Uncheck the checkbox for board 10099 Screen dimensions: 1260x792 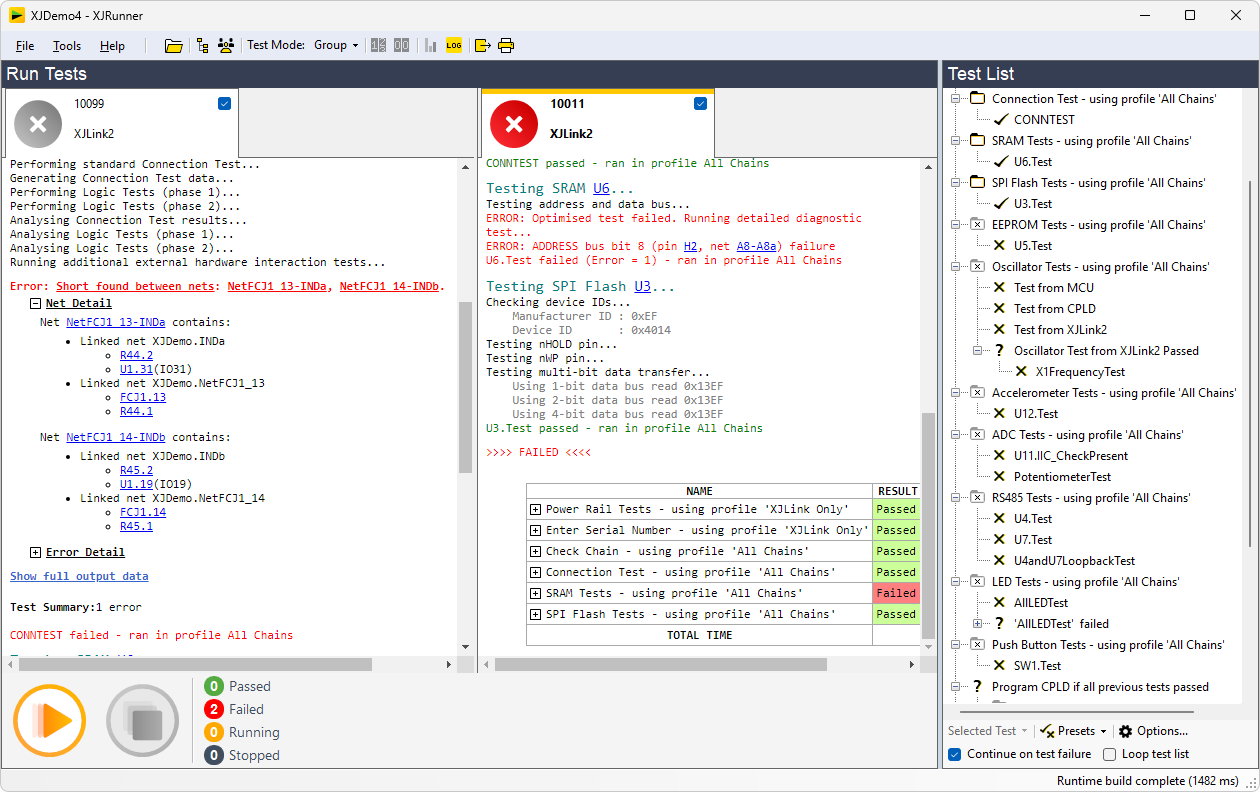(x=224, y=103)
